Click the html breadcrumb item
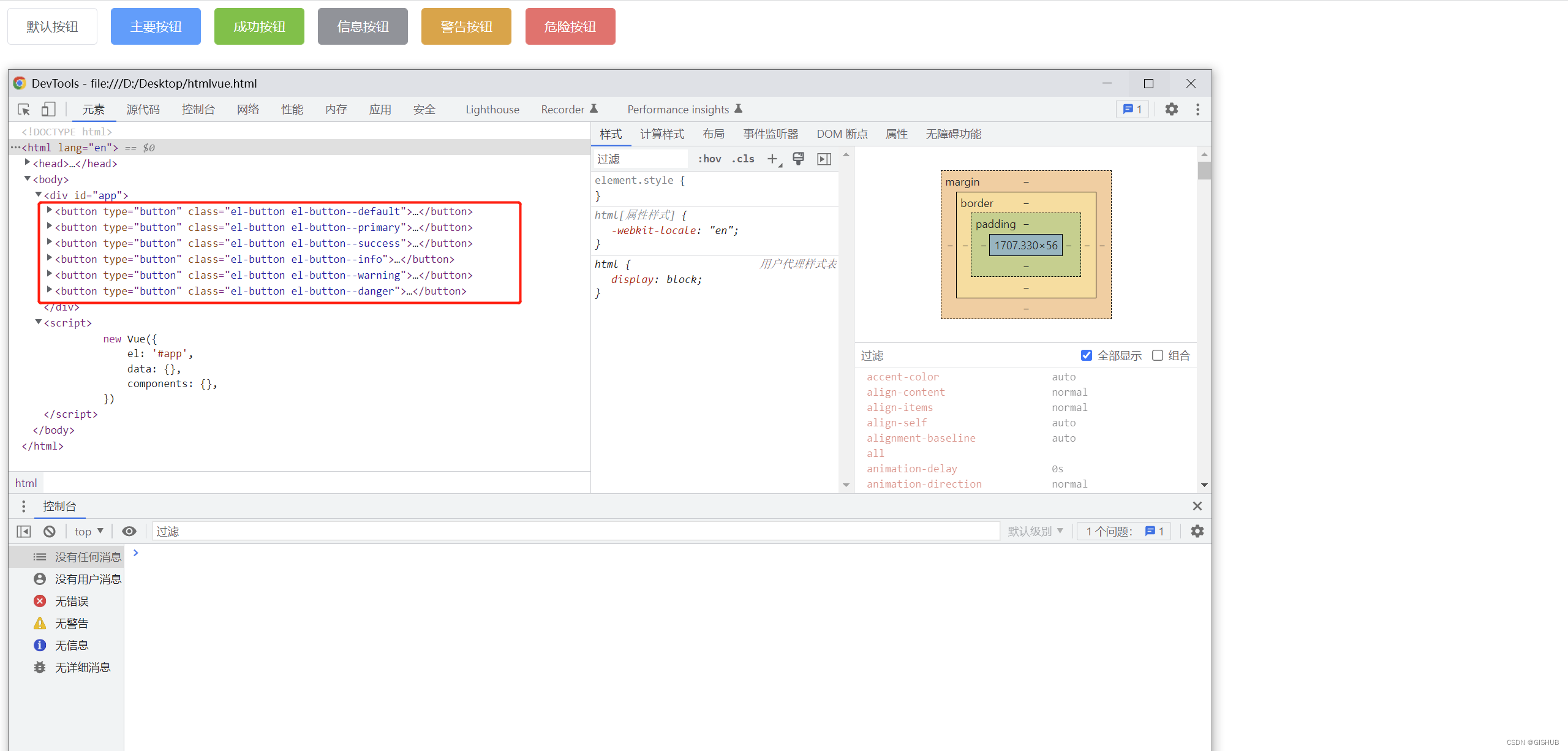1568x751 pixels. pos(26,483)
